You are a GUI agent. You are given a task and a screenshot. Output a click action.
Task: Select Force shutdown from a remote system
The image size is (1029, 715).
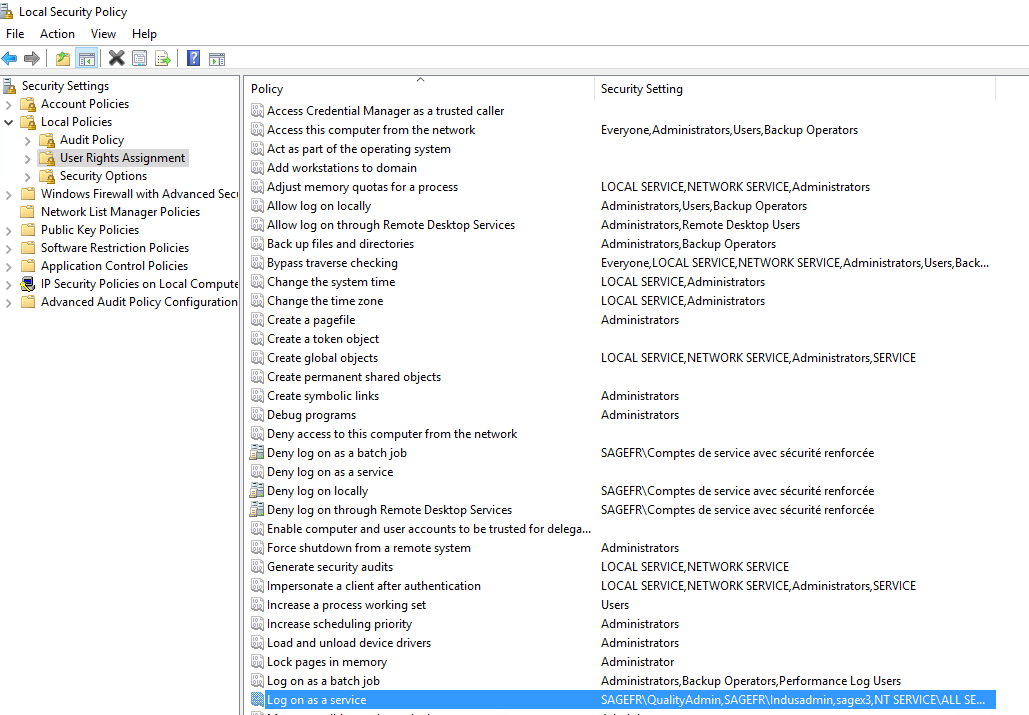pos(368,548)
